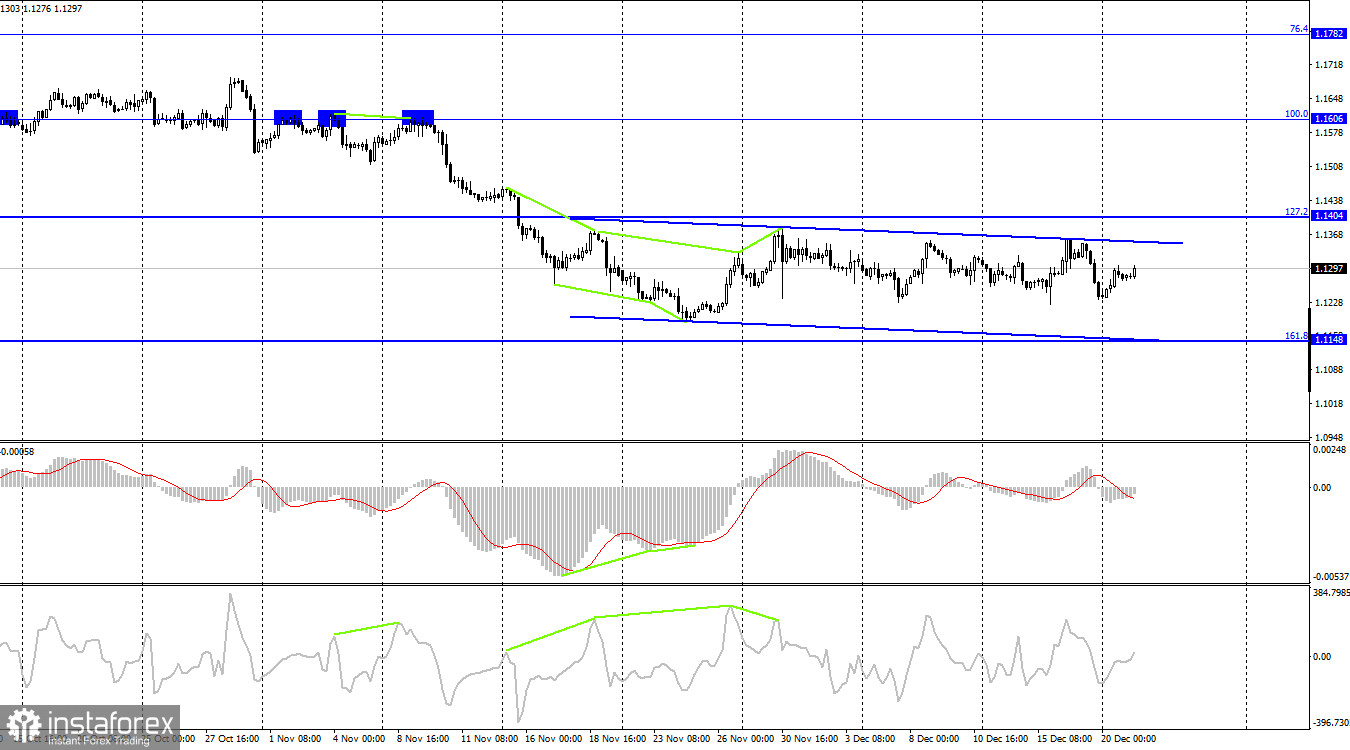Click the 20 Dec 00:00 date label
Image resolution: width=1350 pixels, height=750 pixels.
click(1128, 739)
